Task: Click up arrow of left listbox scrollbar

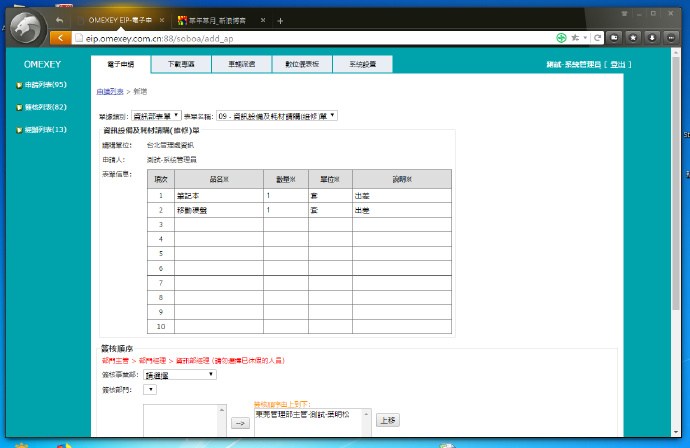Action: click(222, 410)
